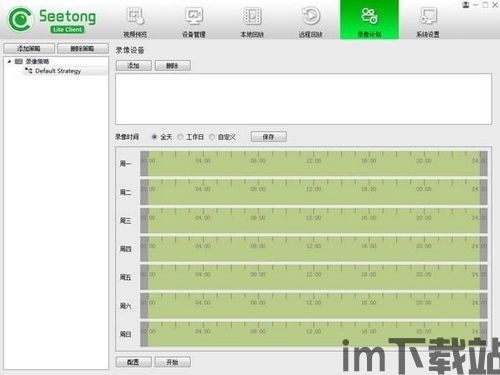Click the 配置 button at the bottom

[134, 362]
